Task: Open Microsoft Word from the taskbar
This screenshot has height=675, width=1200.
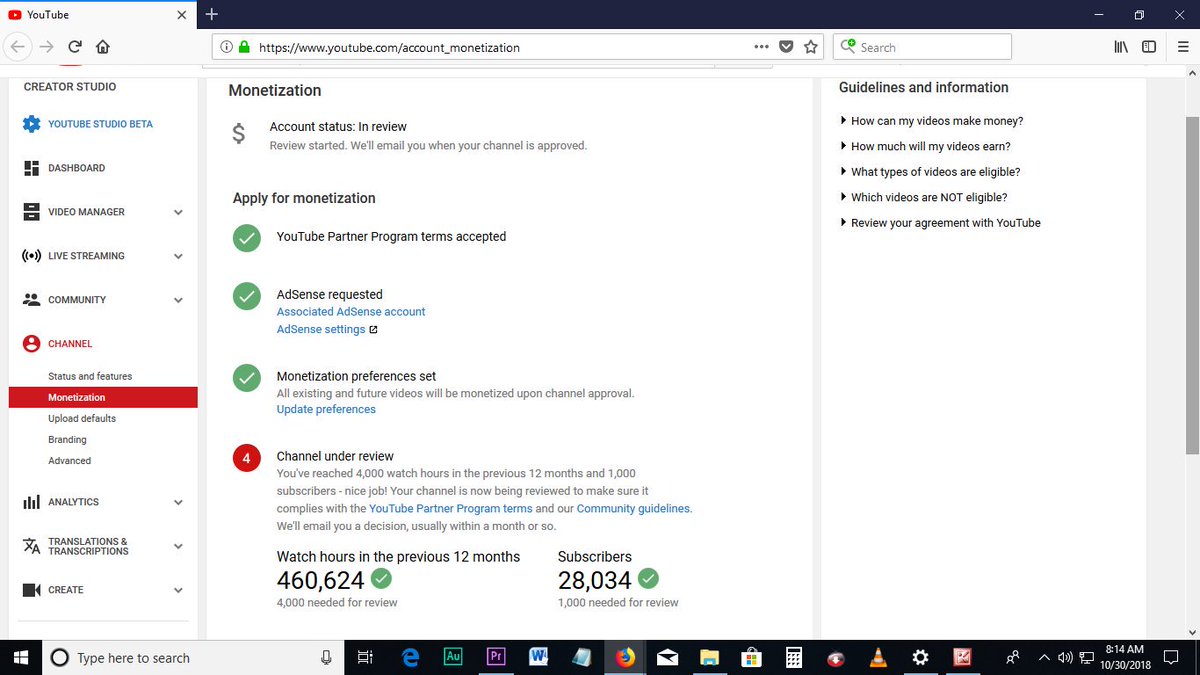Action: tap(538, 657)
